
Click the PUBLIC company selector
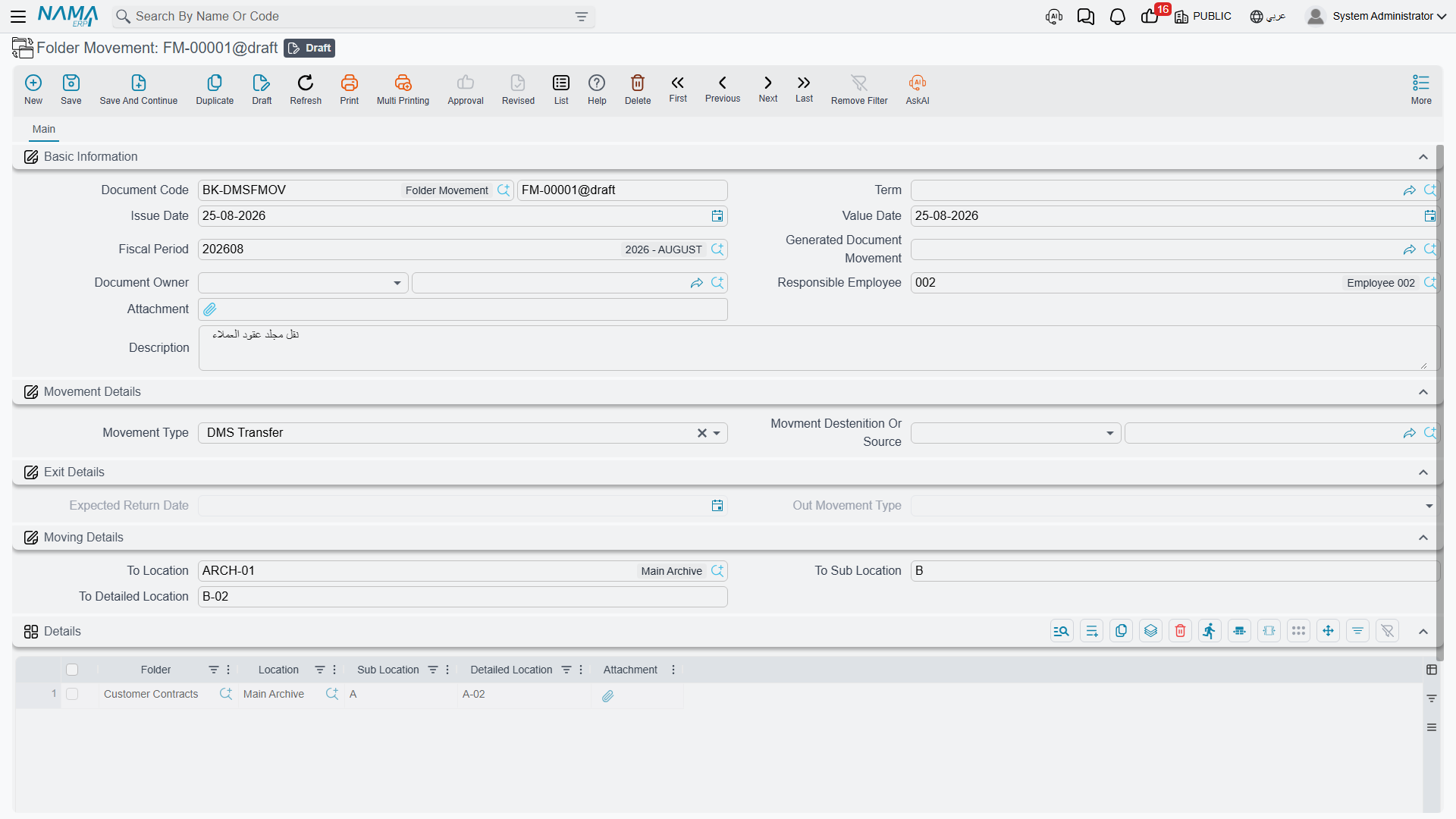pos(1203,17)
